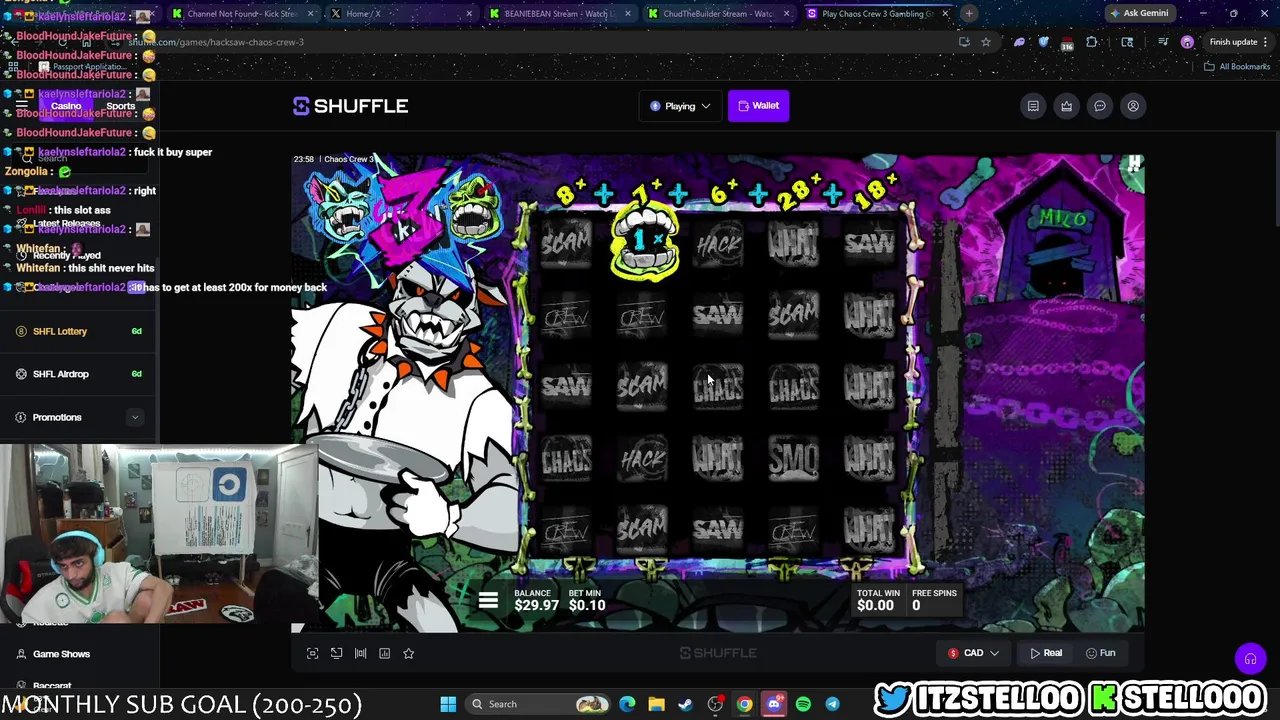The width and height of the screenshot is (1280, 720).
Task: Open live stats chart below the game
Action: coord(384,653)
